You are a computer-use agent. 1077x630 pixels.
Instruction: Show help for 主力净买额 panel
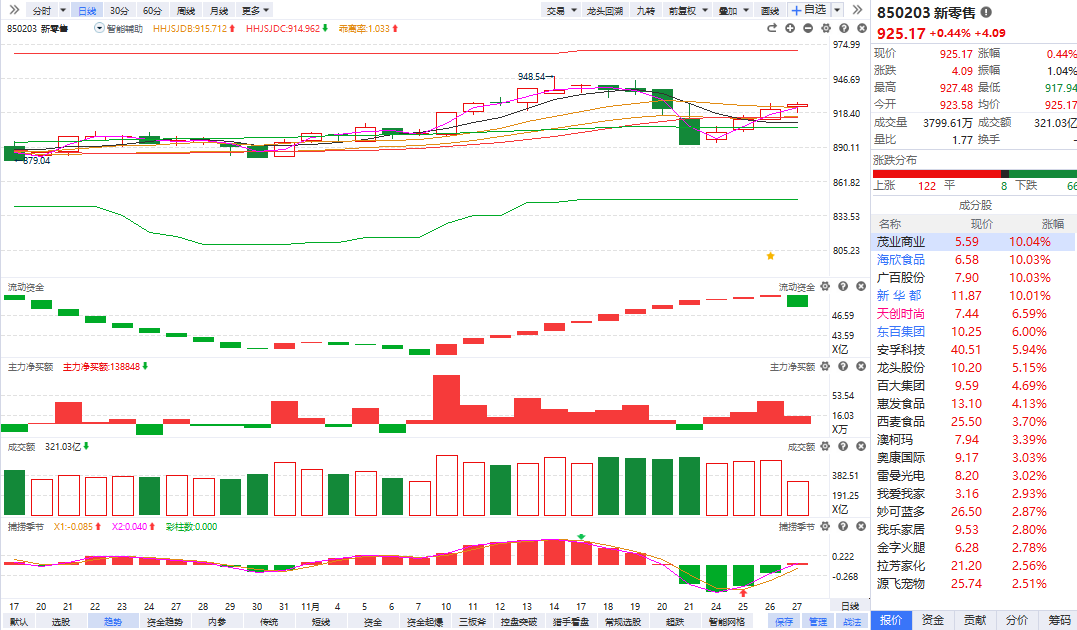click(x=843, y=366)
